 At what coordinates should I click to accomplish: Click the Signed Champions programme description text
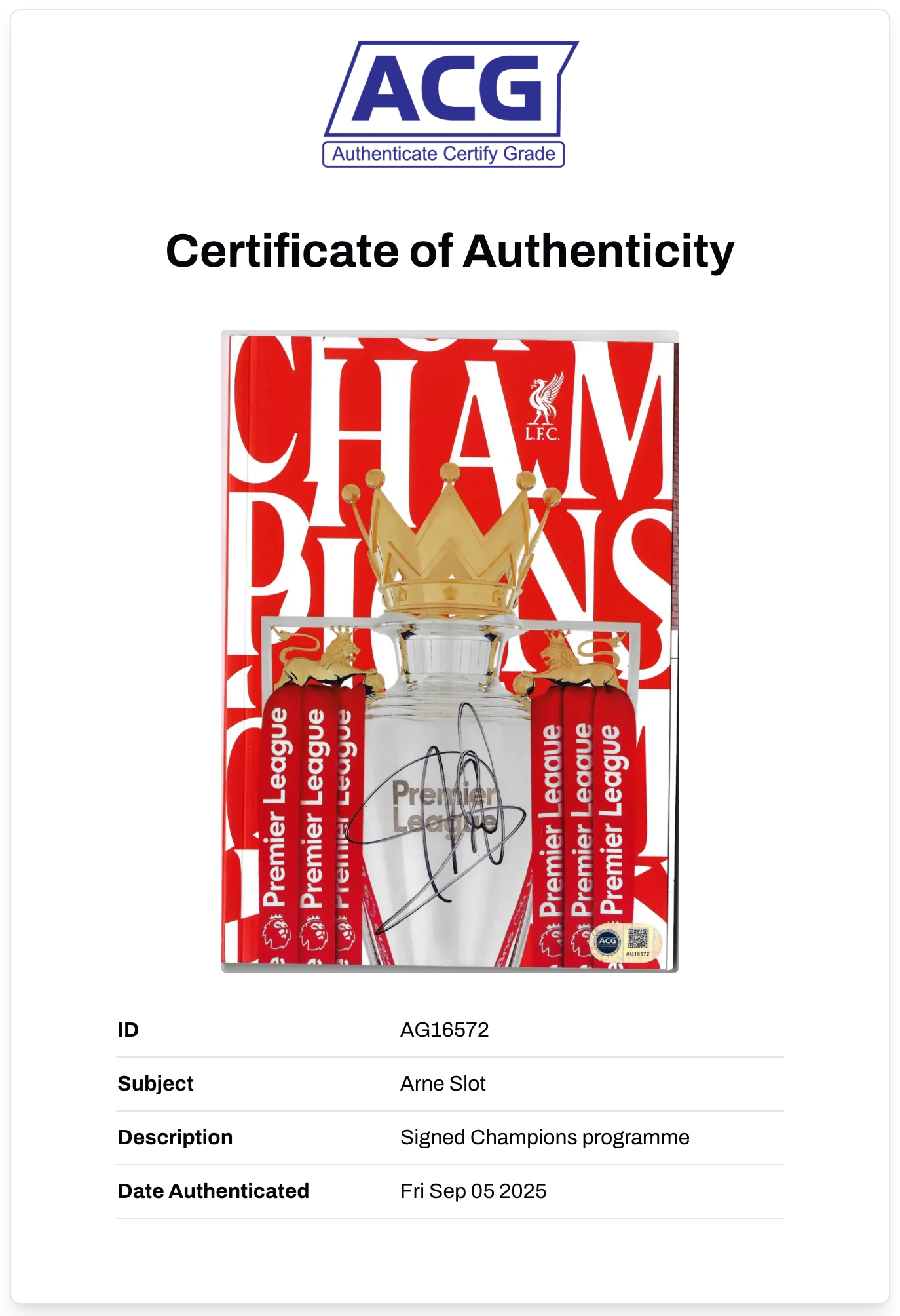point(544,1137)
